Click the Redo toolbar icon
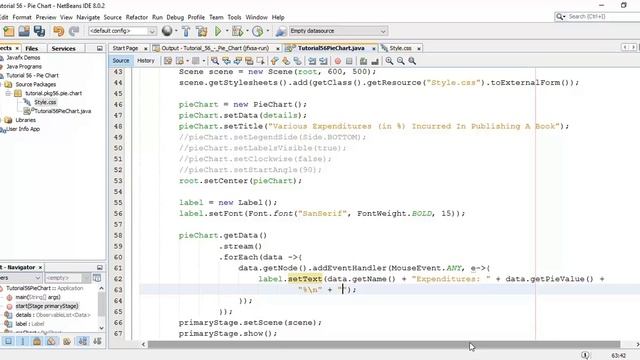This screenshot has width=640, height=360. point(74,31)
